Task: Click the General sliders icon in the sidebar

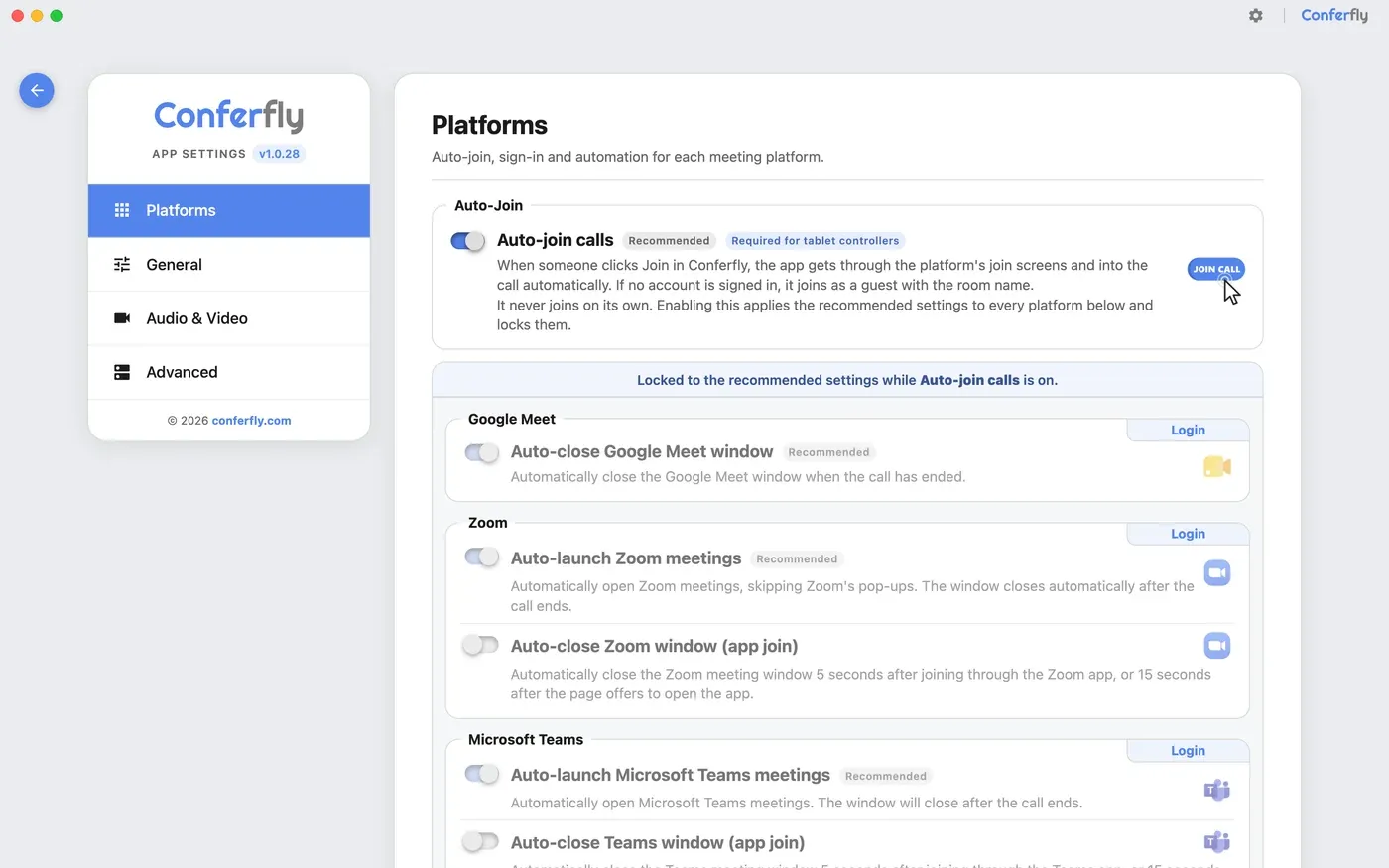Action: 122,265
